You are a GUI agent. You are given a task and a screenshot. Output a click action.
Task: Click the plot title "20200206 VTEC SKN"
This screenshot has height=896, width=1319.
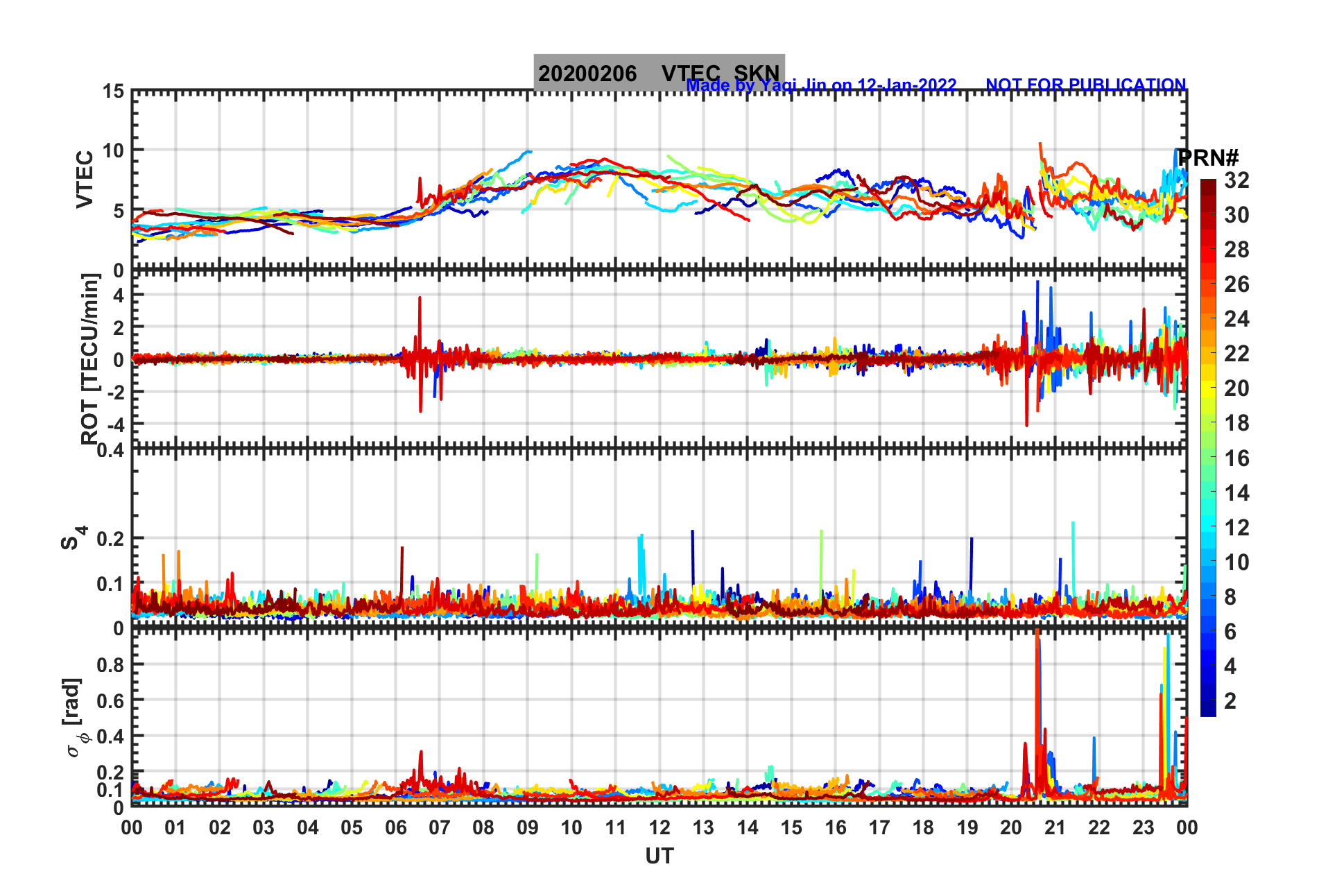pyautogui.click(x=659, y=73)
